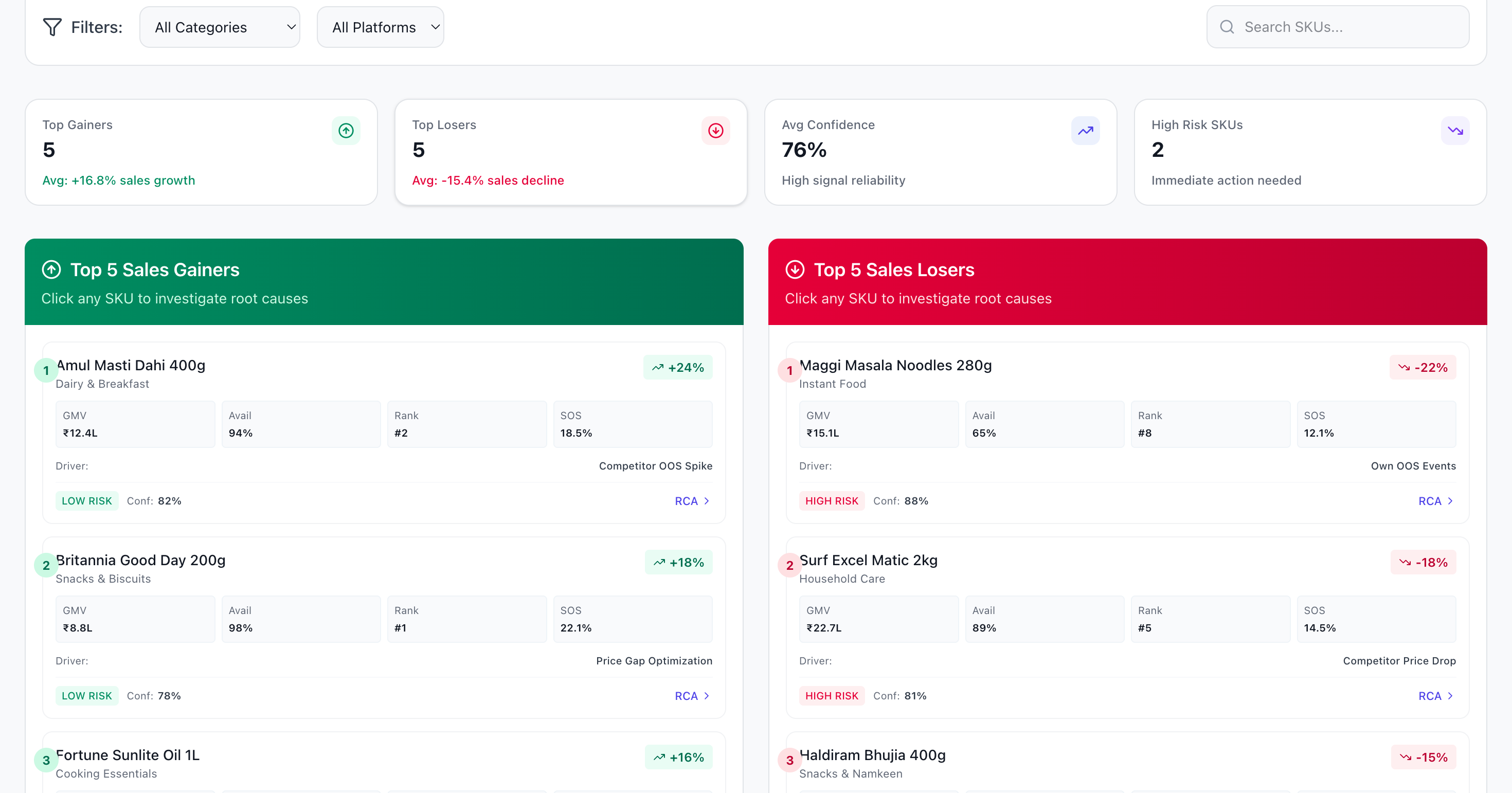
Task: Click the +16% growth badge on Fortune Sunlite Oil
Action: pyautogui.click(x=678, y=757)
